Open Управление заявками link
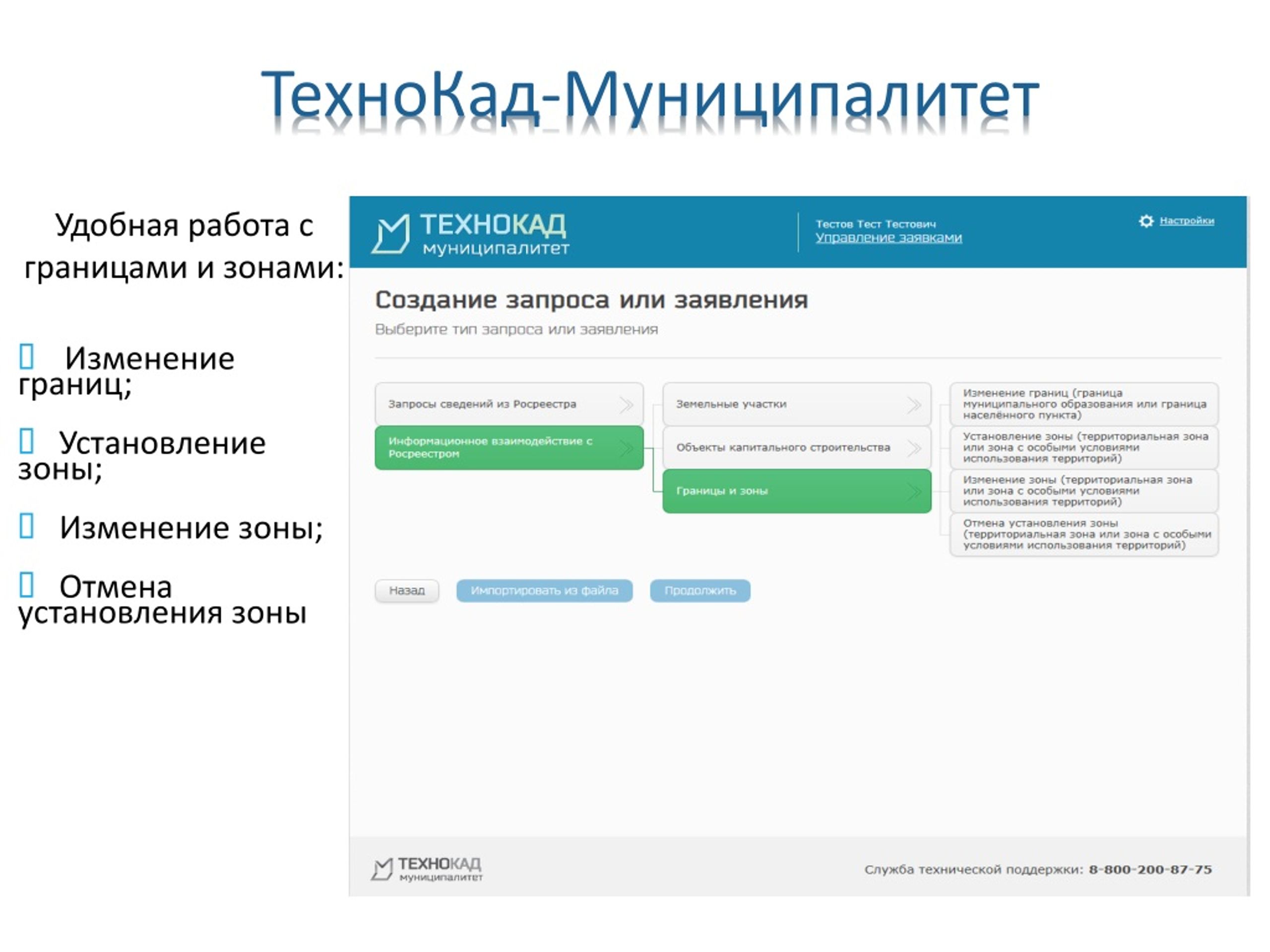 (888, 238)
